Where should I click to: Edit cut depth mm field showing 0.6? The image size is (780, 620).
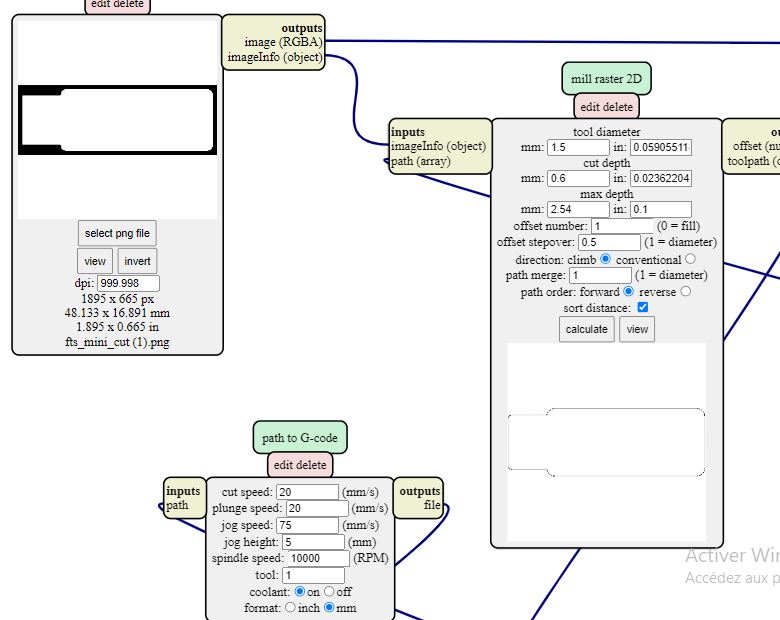coord(578,178)
